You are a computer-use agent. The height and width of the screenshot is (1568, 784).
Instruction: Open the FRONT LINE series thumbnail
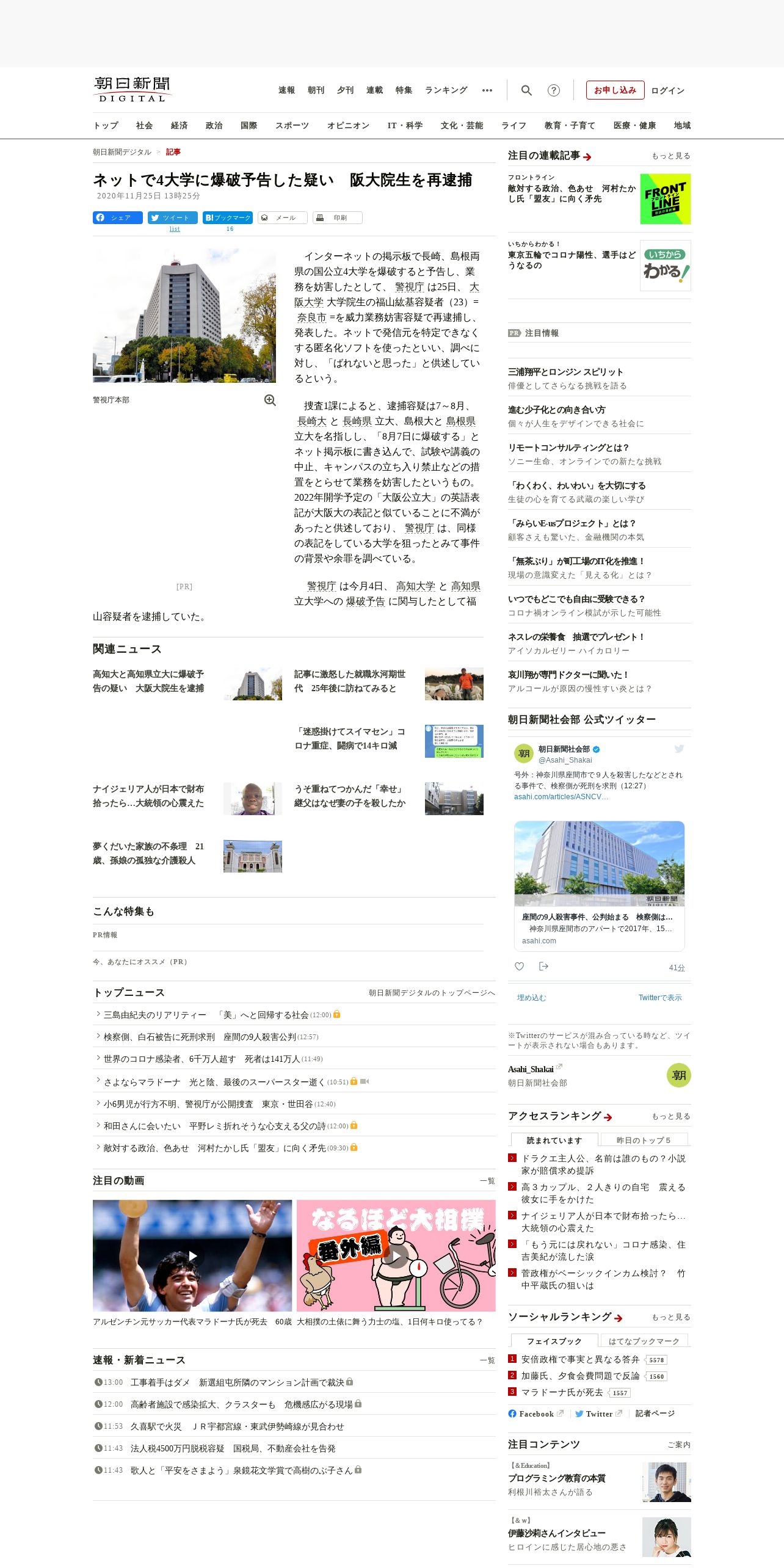point(666,199)
